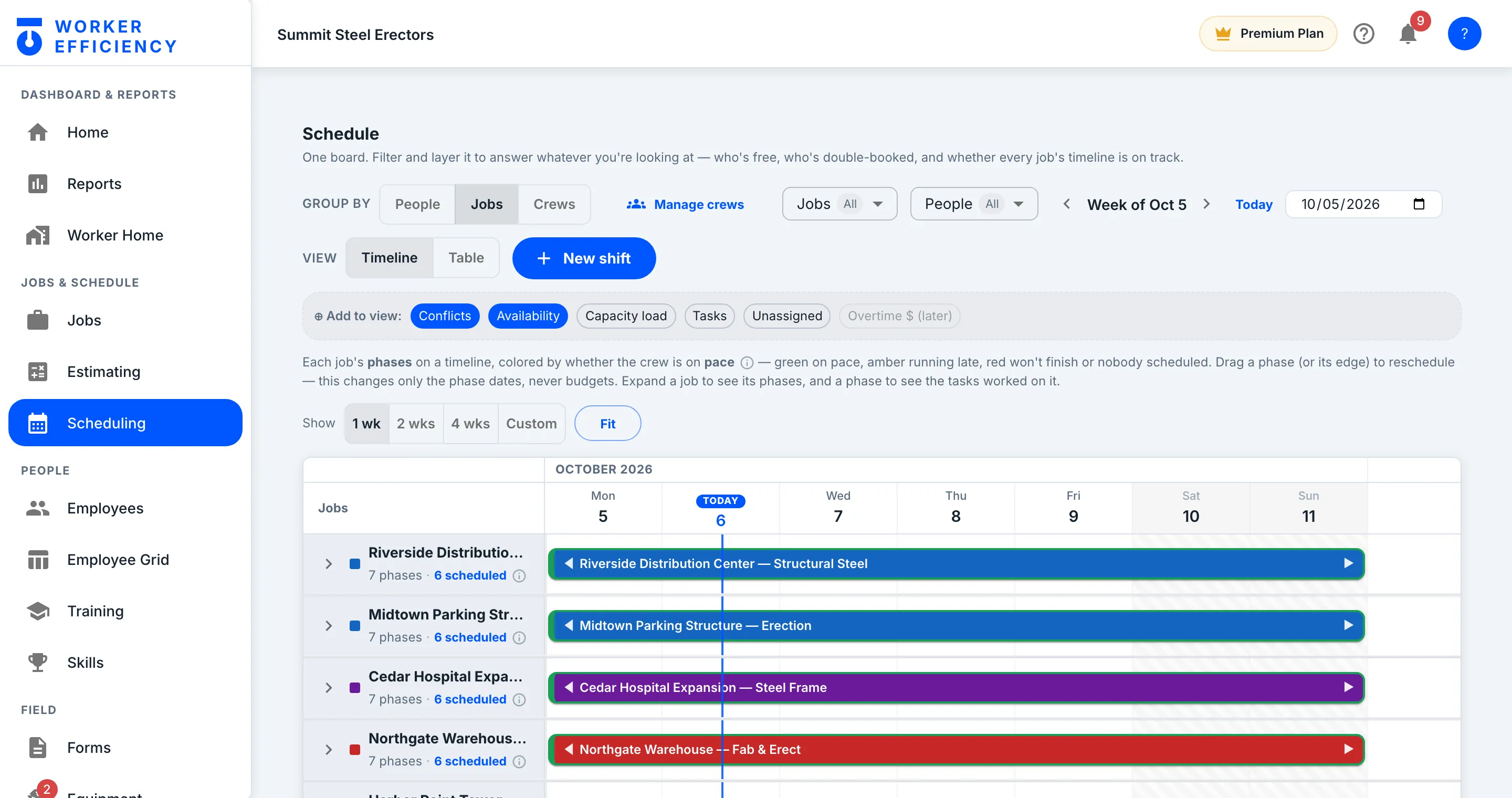Open the blue user avatar menu
The width and height of the screenshot is (1512, 798).
pos(1464,34)
